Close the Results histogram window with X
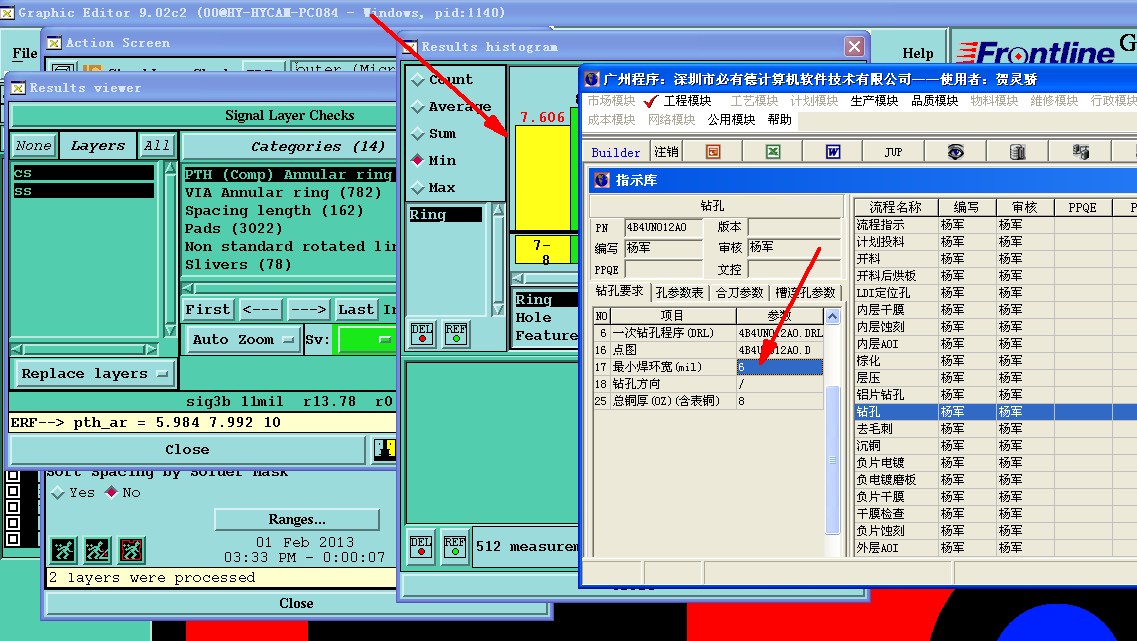1137x641 pixels. [x=854, y=46]
